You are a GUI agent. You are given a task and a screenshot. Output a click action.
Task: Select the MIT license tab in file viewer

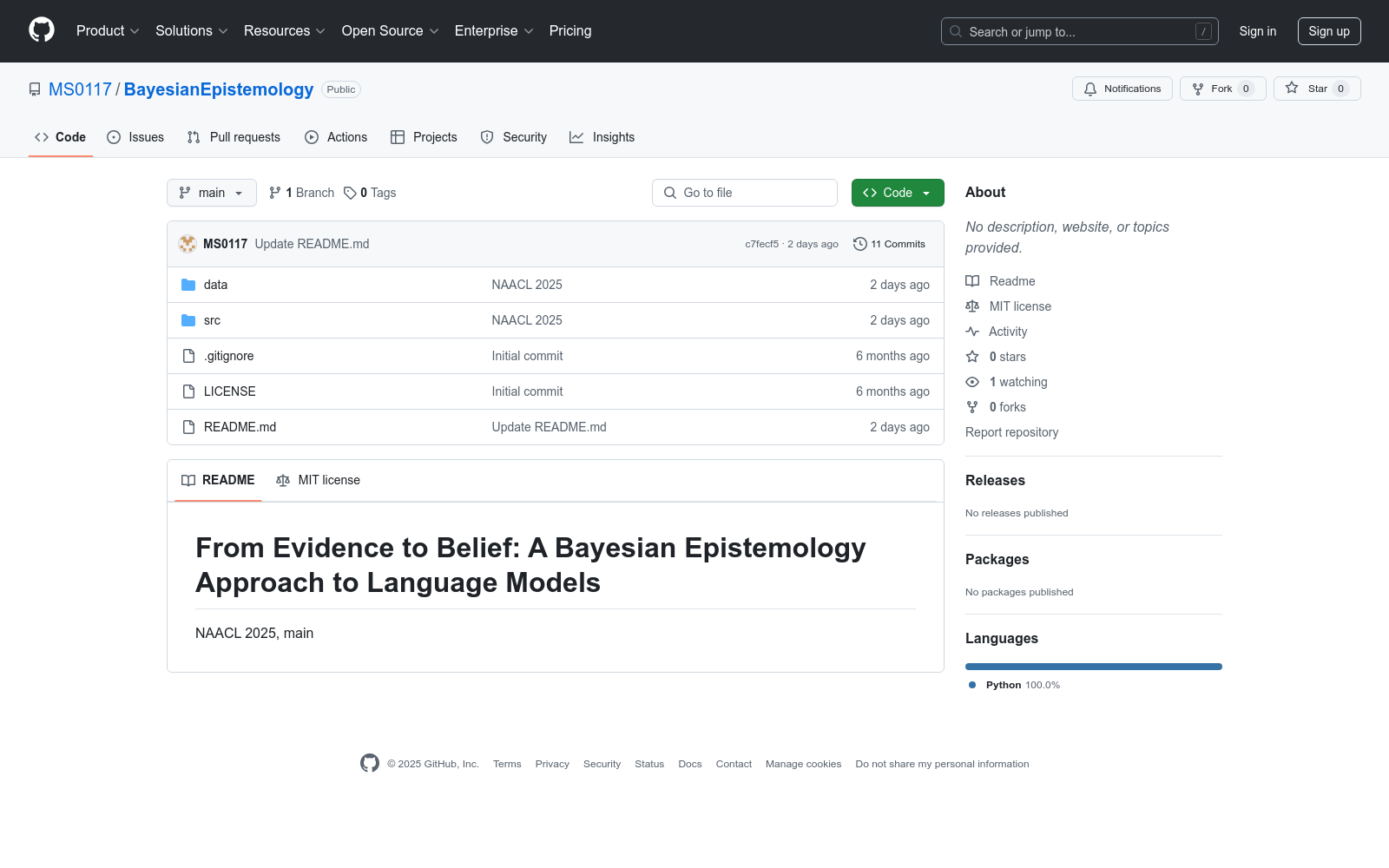click(x=318, y=480)
